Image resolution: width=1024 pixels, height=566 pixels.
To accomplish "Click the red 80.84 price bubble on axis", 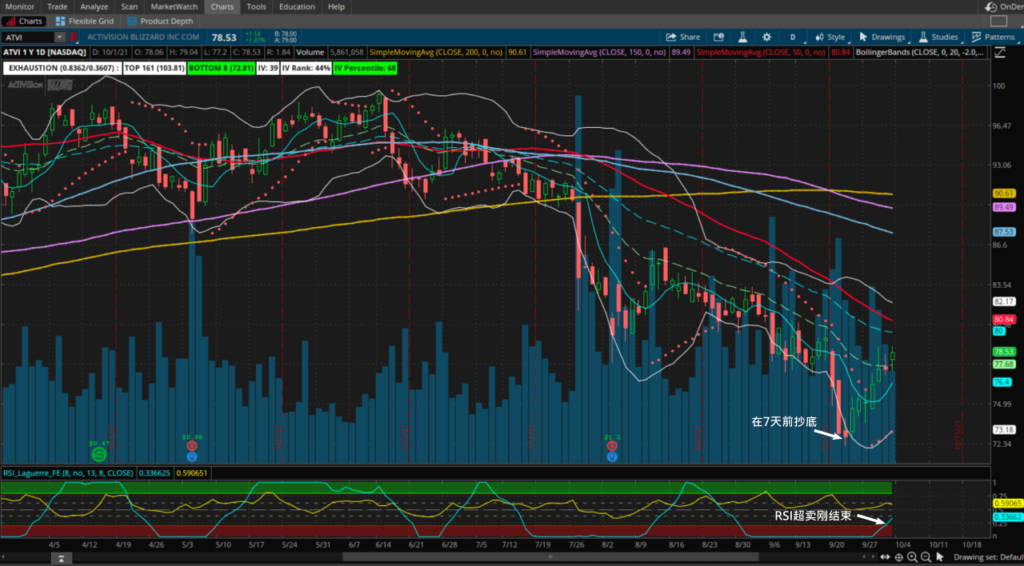I will click(1002, 320).
